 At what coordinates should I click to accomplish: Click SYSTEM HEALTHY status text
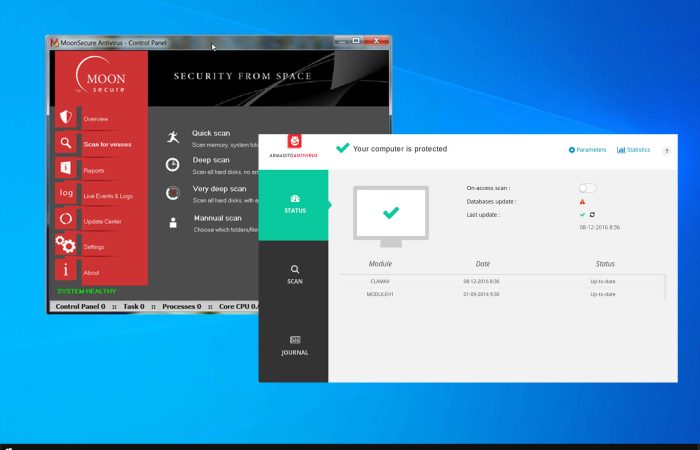point(87,291)
